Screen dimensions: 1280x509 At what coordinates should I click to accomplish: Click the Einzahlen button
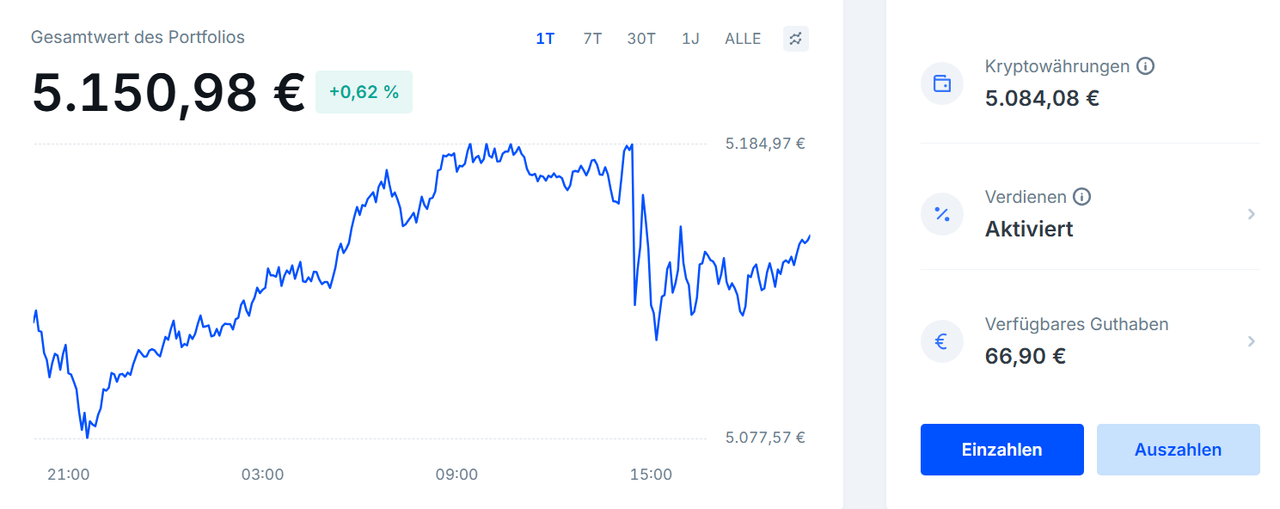(1002, 450)
